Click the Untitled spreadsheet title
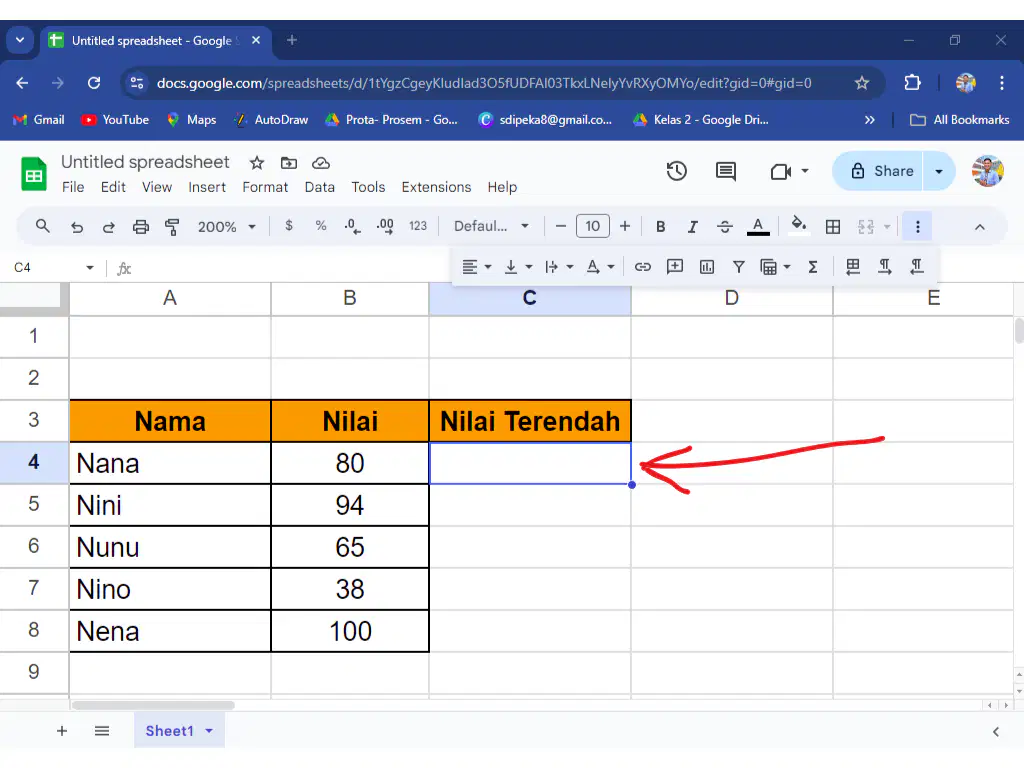 [145, 162]
